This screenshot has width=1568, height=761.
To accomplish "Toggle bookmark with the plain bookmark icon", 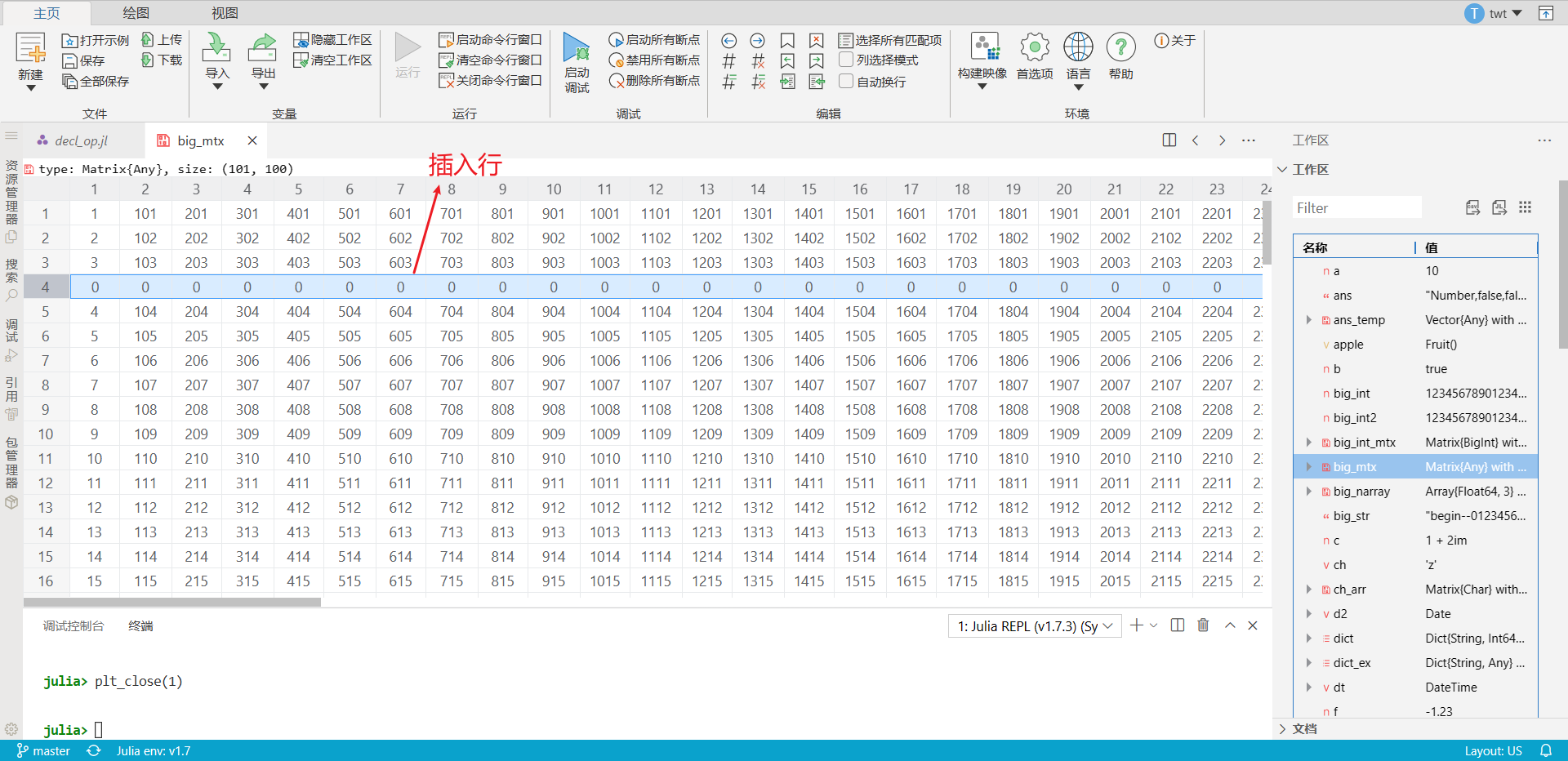I will coord(787,41).
